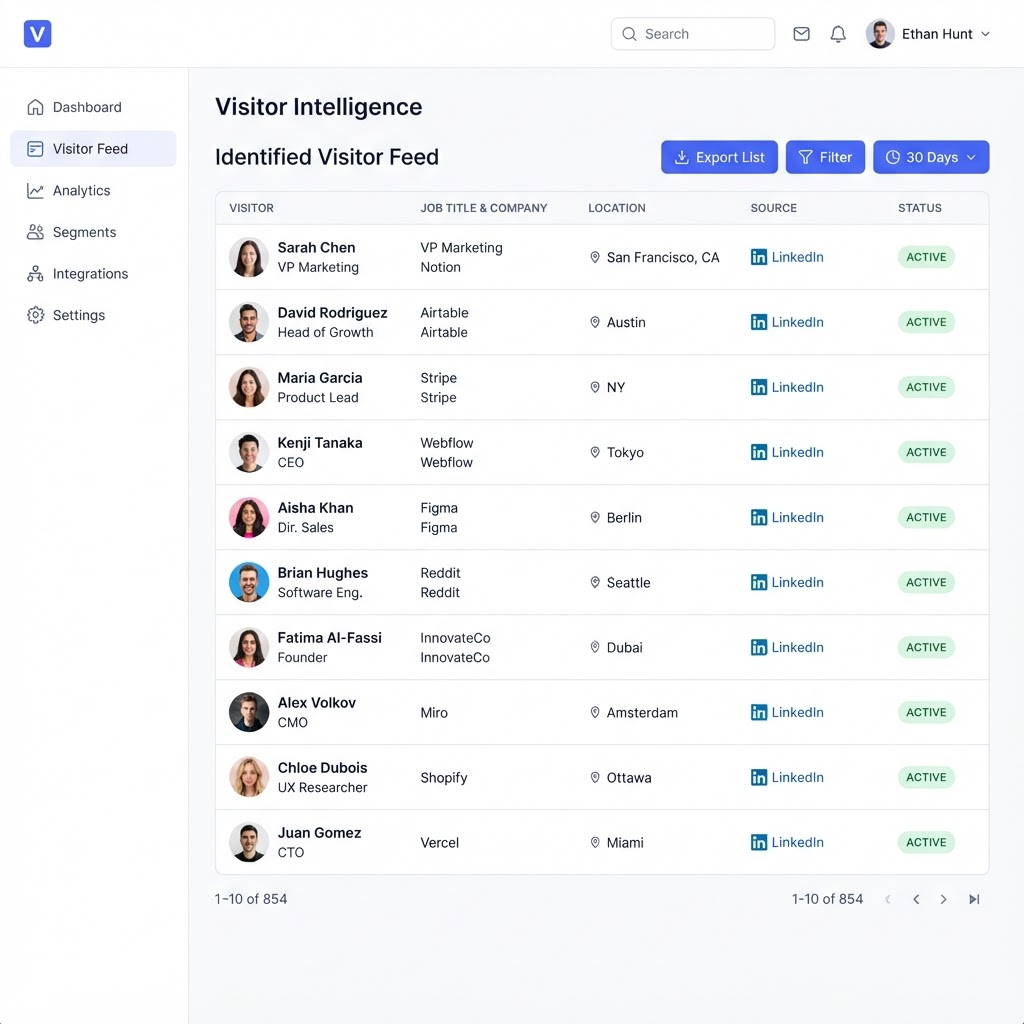Open the Filter button
Viewport: 1024px width, 1024px height.
point(825,157)
